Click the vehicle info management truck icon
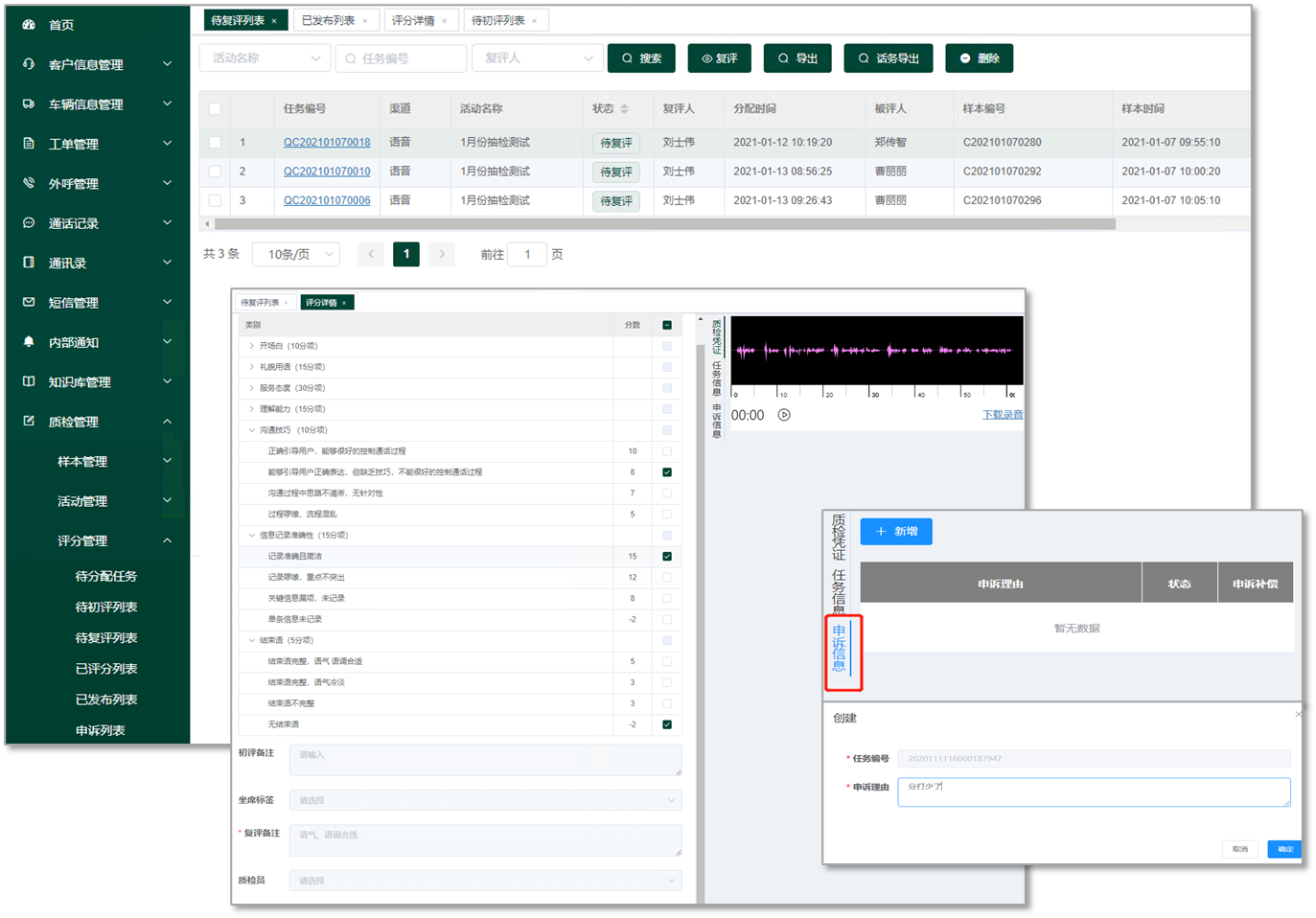Viewport: 1316px width, 918px height. pos(29,103)
